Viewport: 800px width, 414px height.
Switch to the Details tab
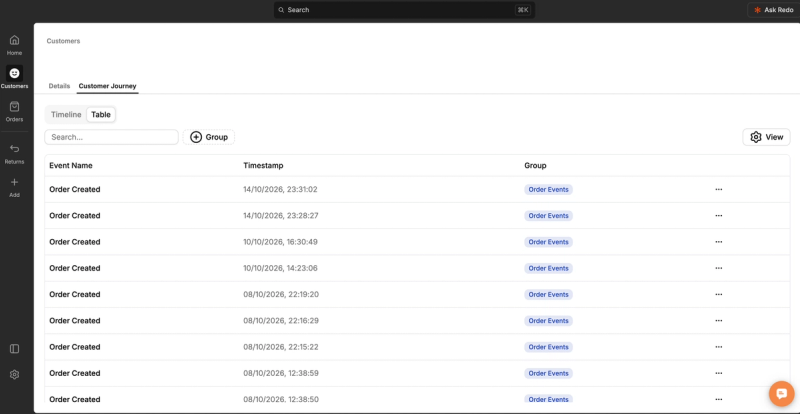point(59,86)
